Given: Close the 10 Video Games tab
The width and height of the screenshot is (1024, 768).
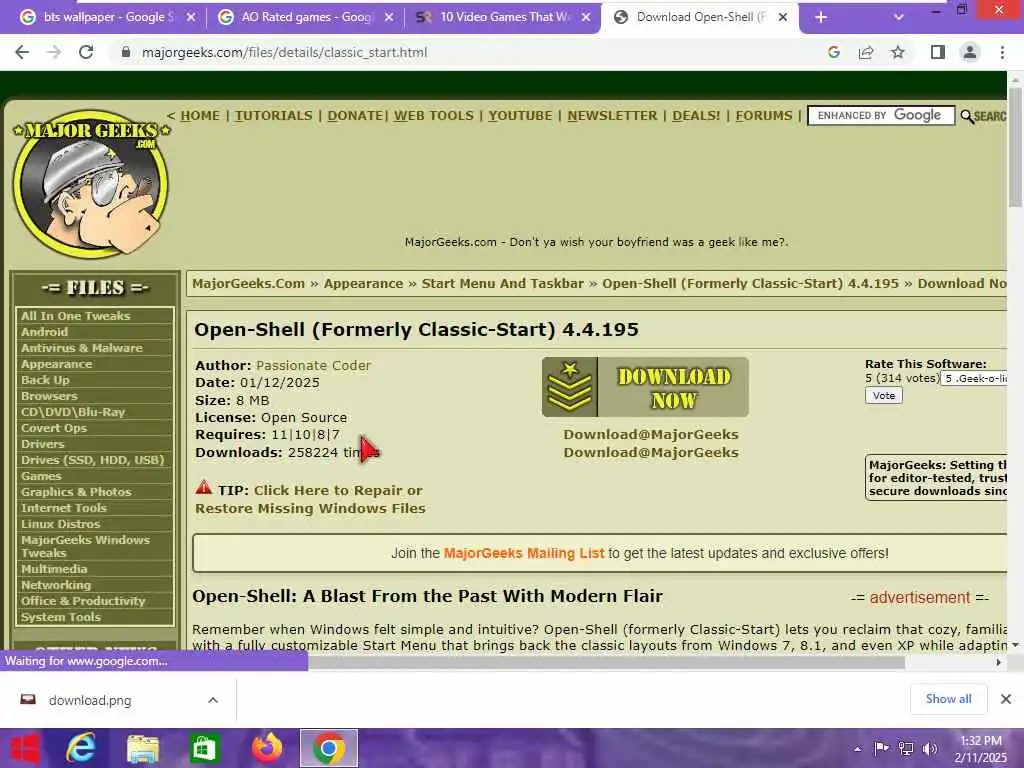Looking at the screenshot, I should point(586,18).
